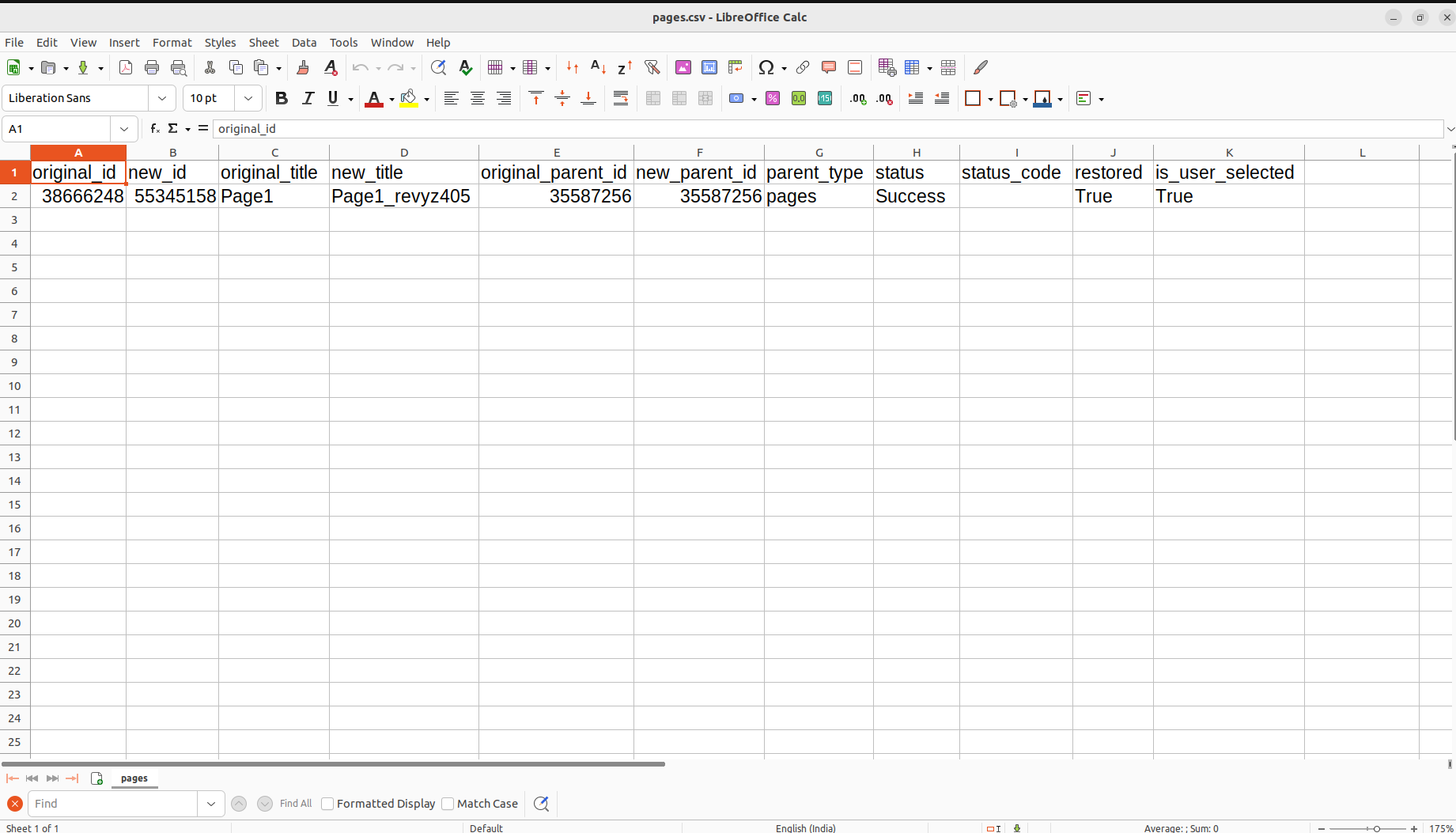Open the font size dropdown
Image resolution: width=1456 pixels, height=833 pixels.
[248, 98]
